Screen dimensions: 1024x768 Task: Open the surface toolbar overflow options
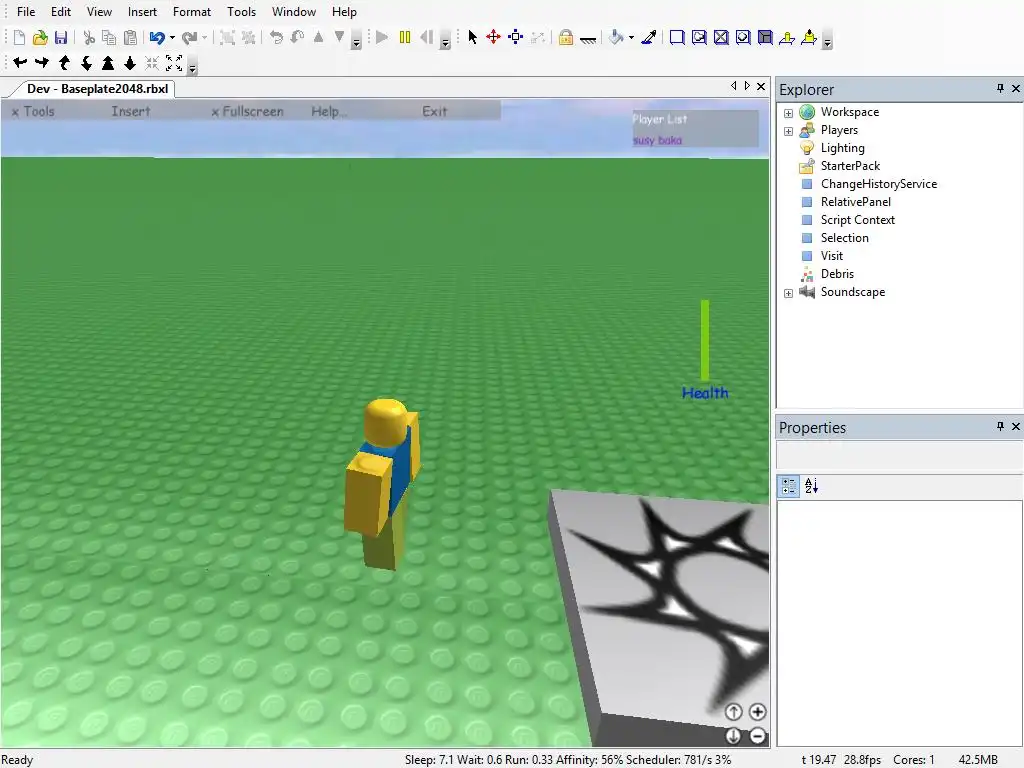click(827, 42)
